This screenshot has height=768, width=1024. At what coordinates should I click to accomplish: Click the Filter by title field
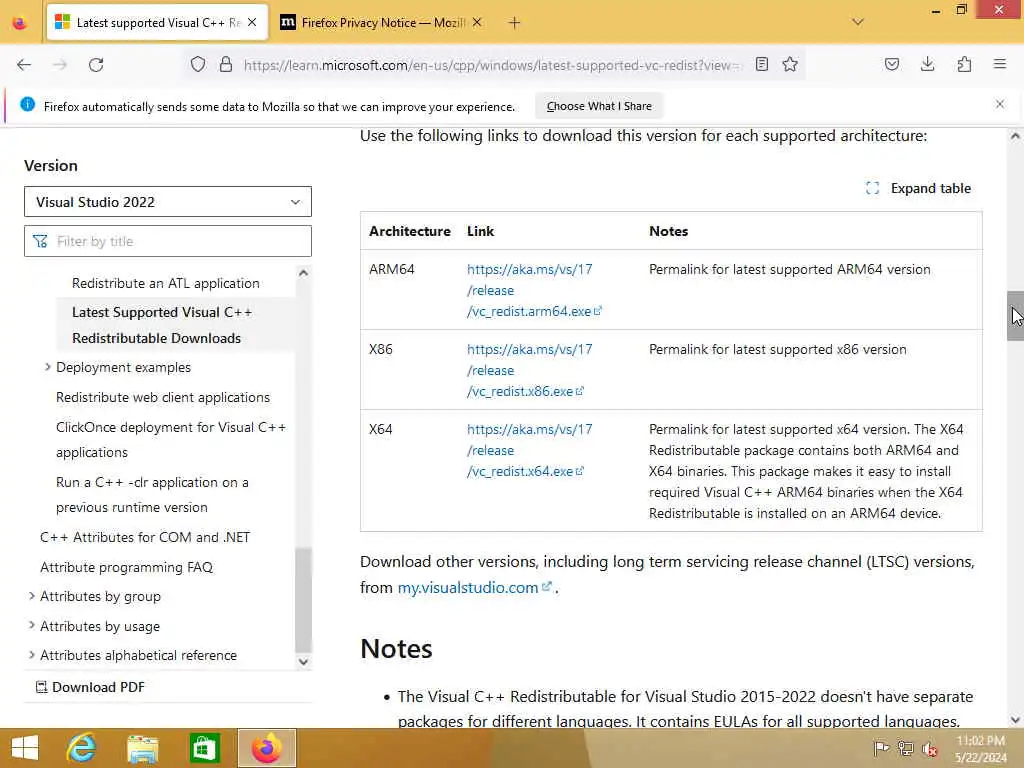168,241
